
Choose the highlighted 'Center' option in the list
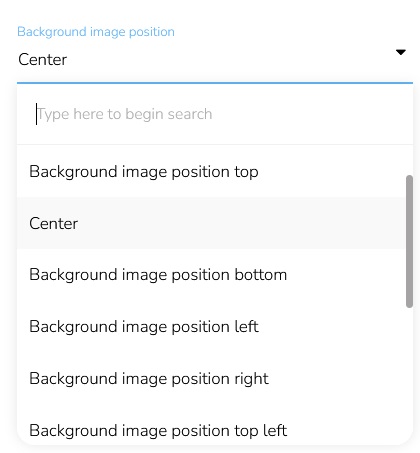[211, 223]
